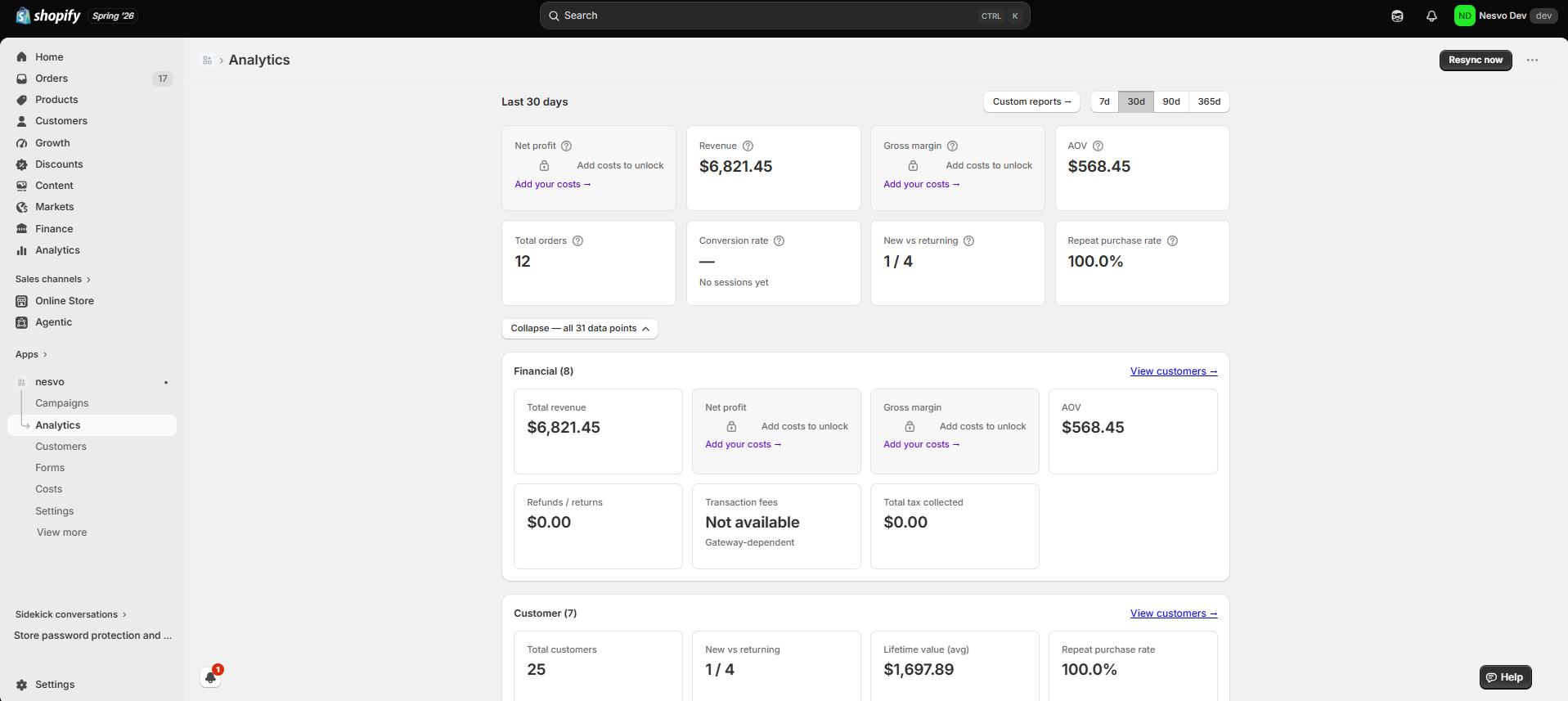Click the Discounts icon in sidebar
The image size is (1568, 701).
click(x=22, y=164)
